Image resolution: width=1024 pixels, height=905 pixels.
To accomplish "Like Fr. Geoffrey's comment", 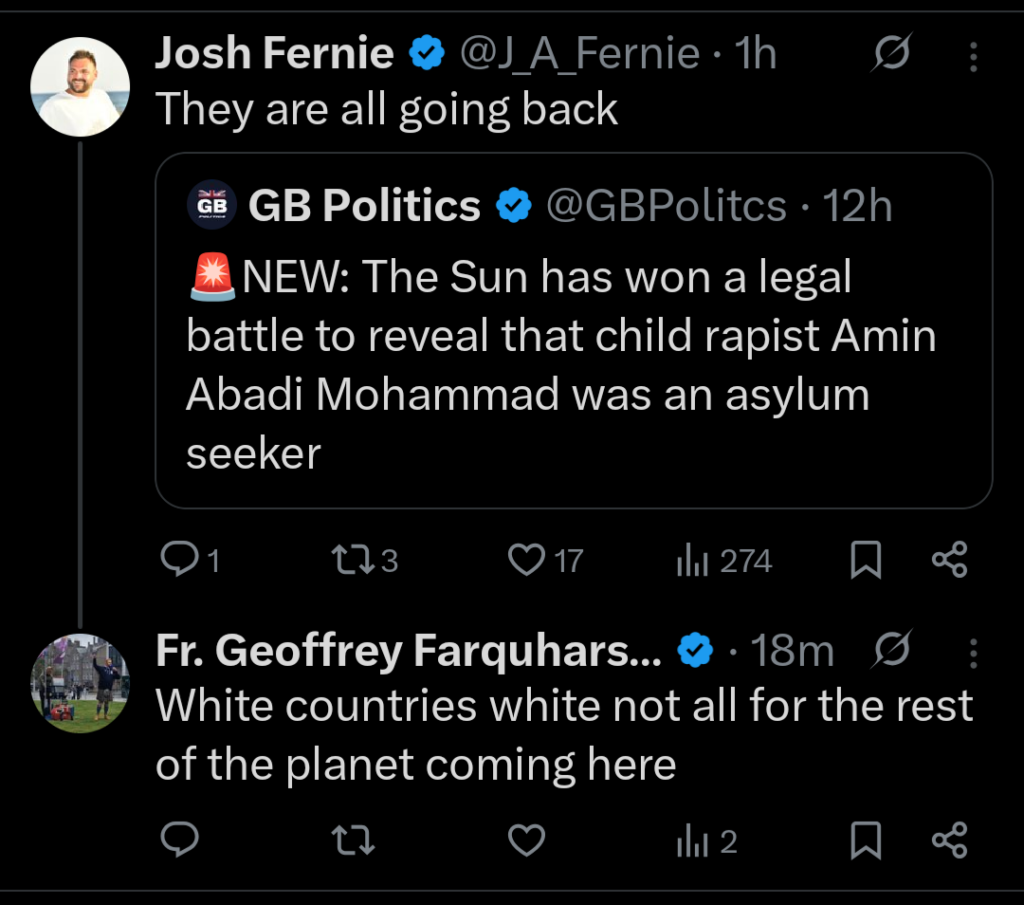I will click(527, 841).
